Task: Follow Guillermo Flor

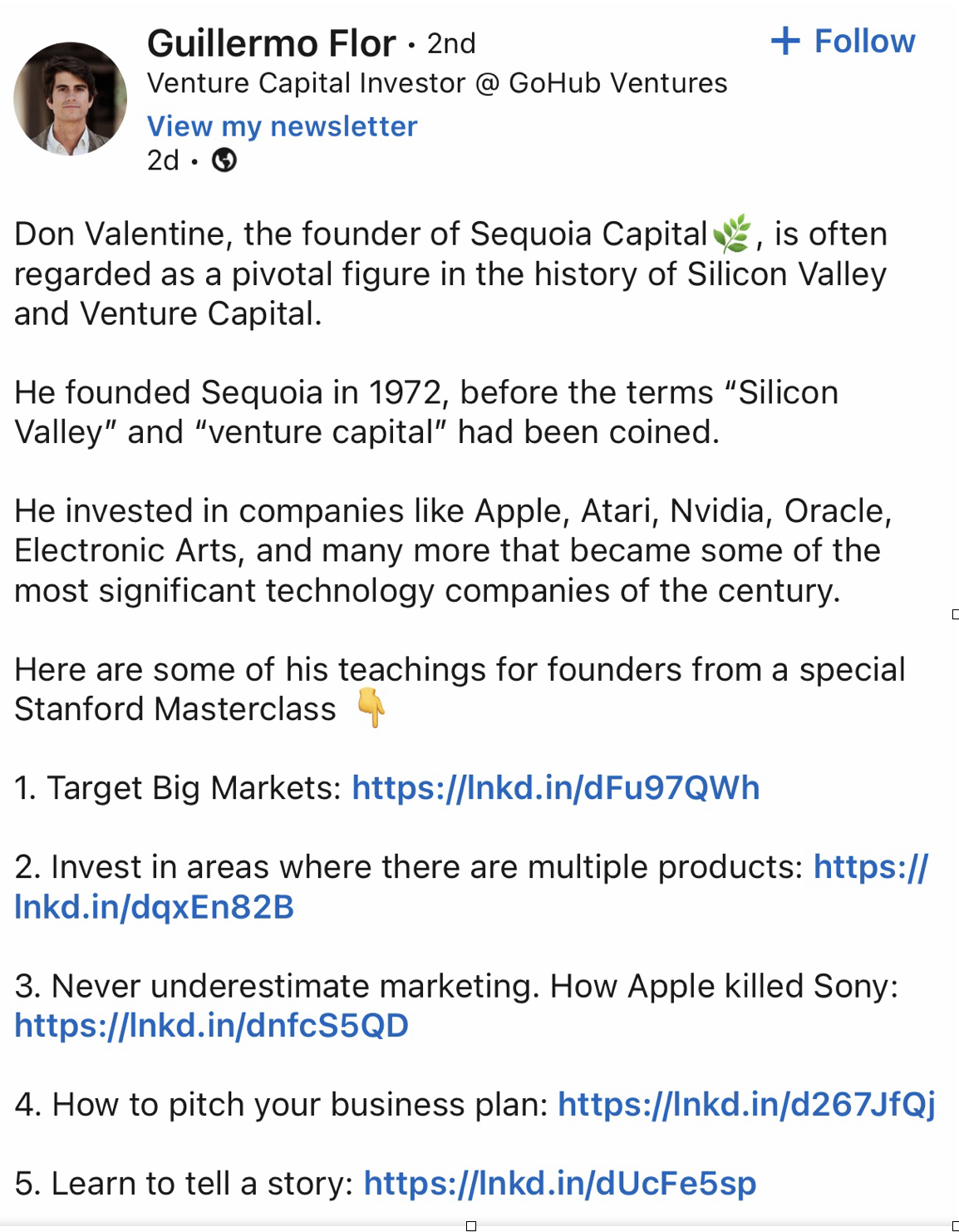Action: 843,41
